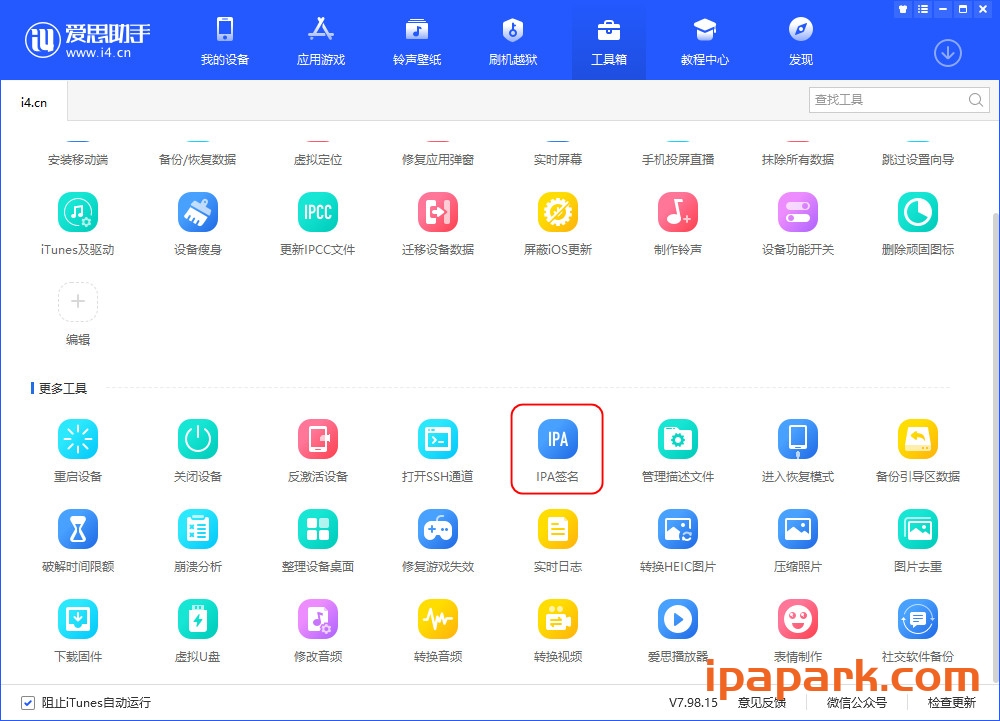Open the 压缩照片 photo compression tool

798,528
